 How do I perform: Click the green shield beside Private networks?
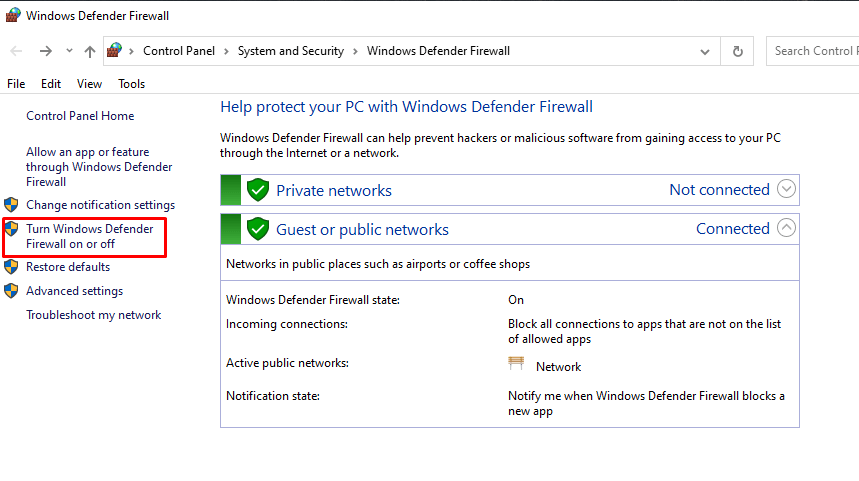pos(258,190)
